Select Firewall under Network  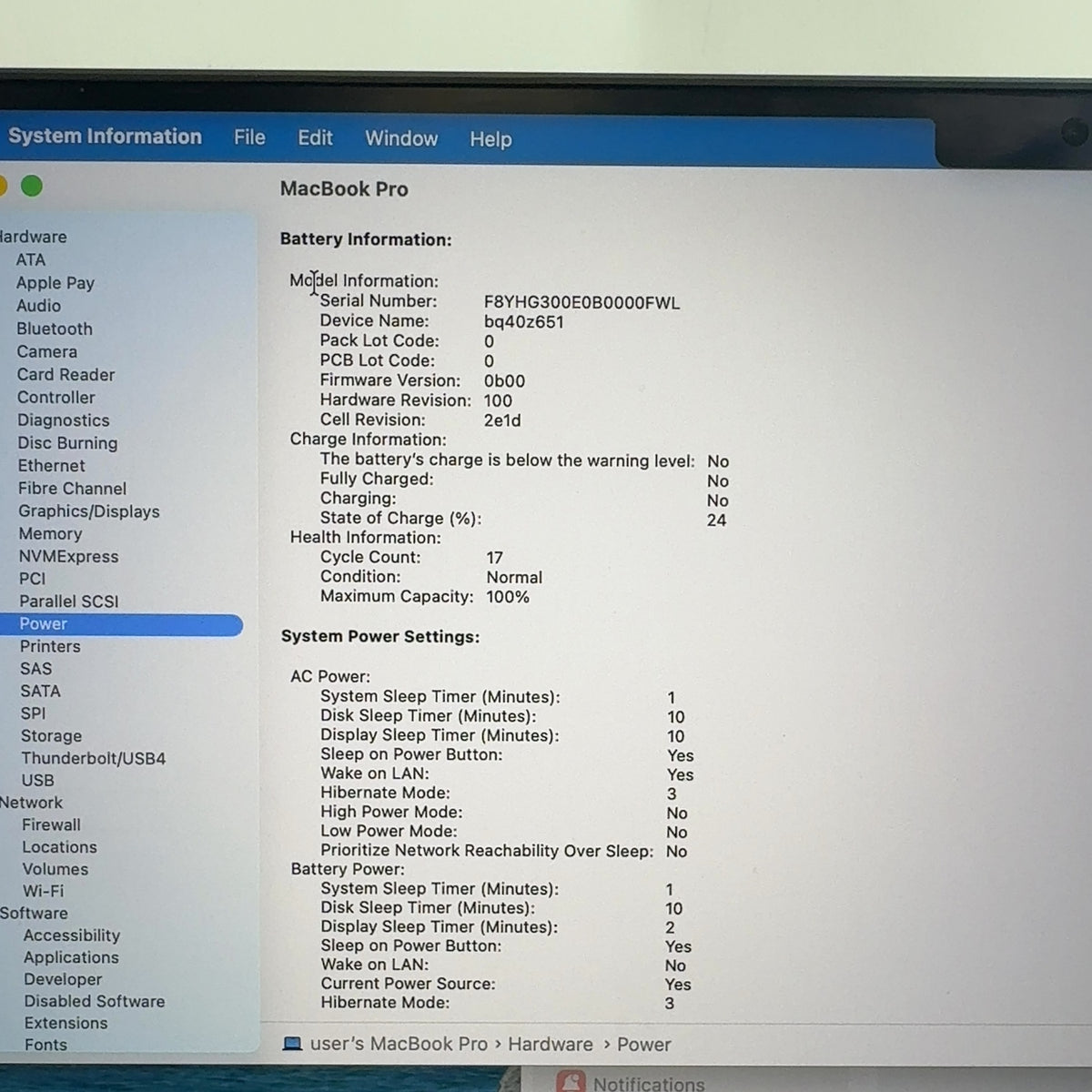pos(51,824)
